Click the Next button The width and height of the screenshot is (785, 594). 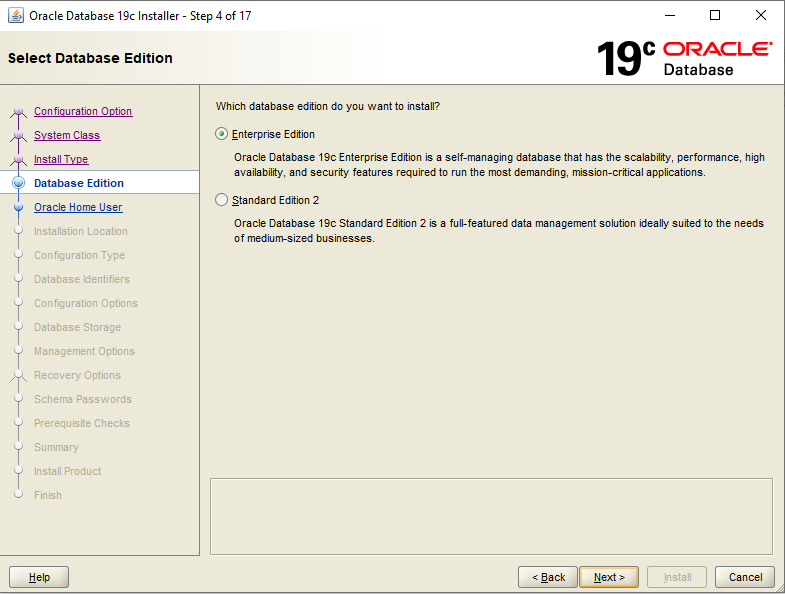pos(609,577)
